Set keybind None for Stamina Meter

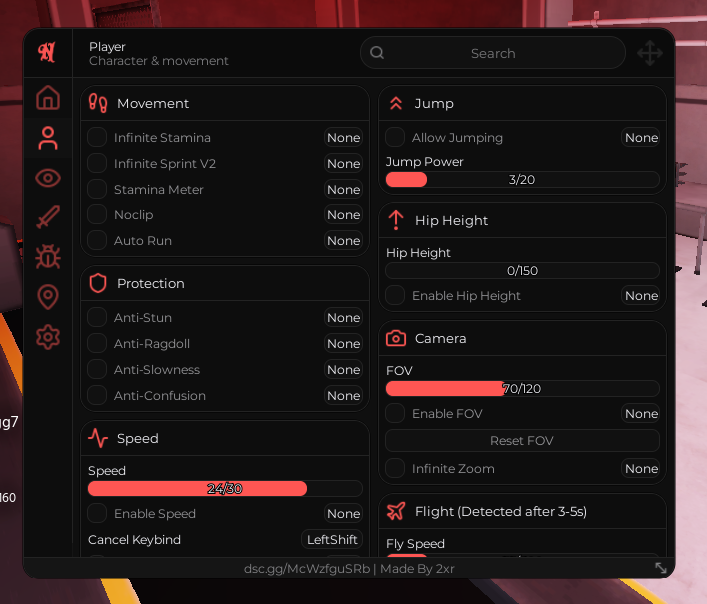point(344,189)
